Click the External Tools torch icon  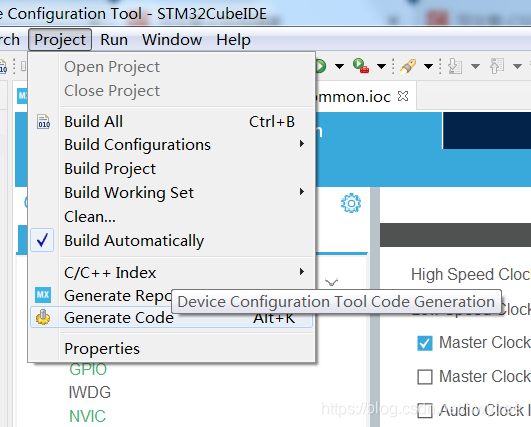(408, 66)
